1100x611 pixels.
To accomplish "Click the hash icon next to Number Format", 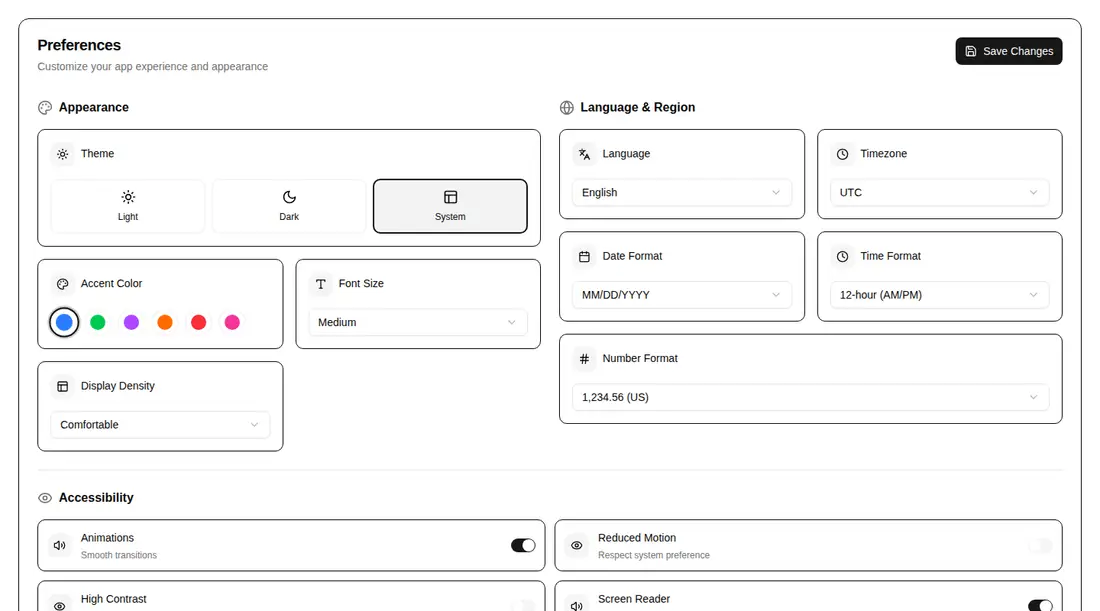I will (x=584, y=359).
